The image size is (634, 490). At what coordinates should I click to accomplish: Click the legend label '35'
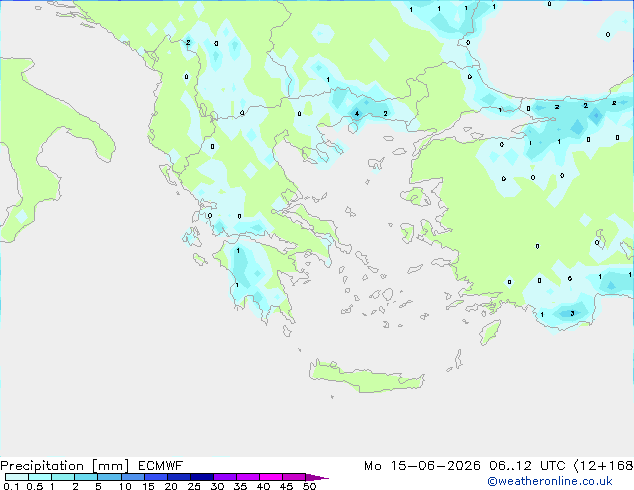coord(240,486)
